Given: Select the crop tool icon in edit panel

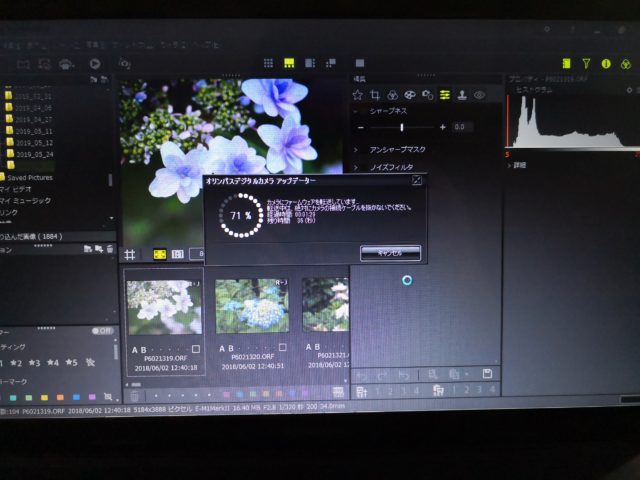Looking at the screenshot, I should tap(374, 95).
